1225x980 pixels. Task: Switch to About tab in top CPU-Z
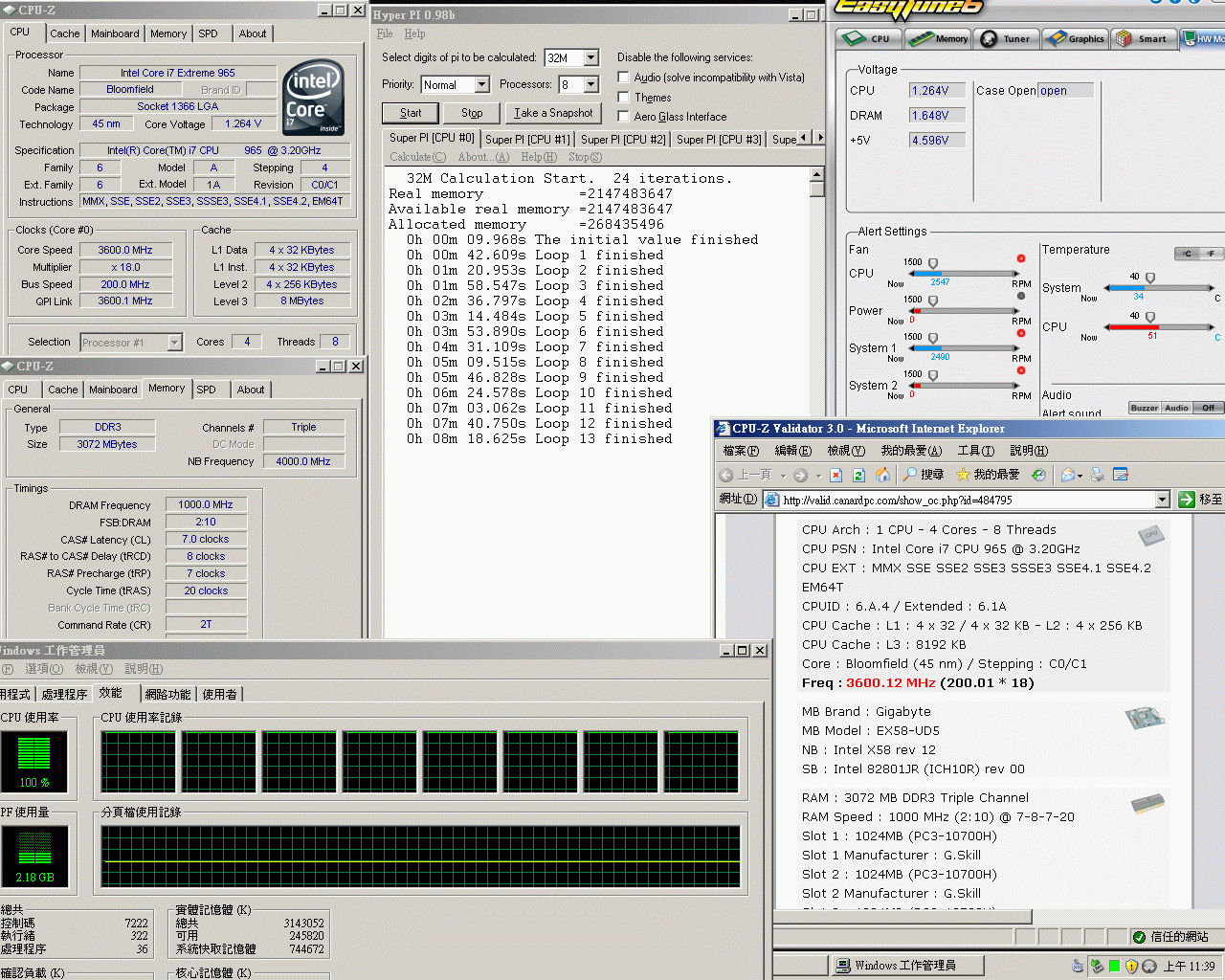click(x=253, y=33)
